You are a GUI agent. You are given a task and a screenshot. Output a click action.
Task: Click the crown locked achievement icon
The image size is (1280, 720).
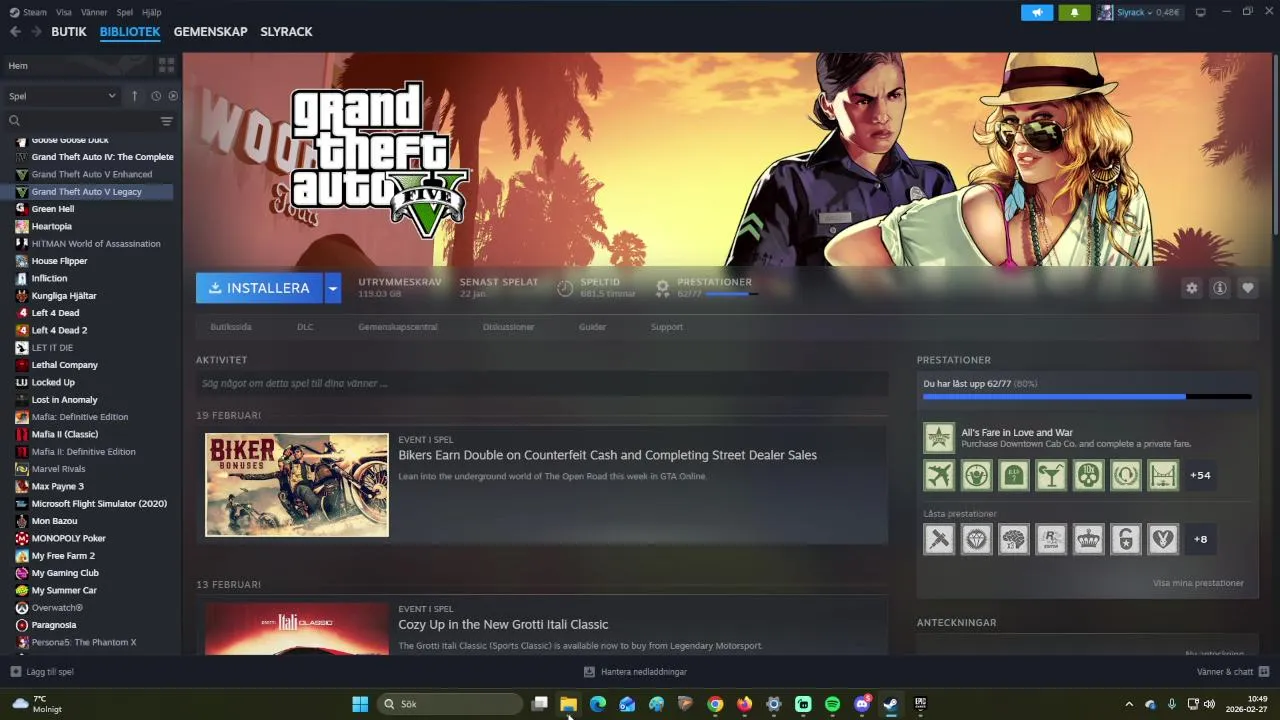[x=1088, y=539]
